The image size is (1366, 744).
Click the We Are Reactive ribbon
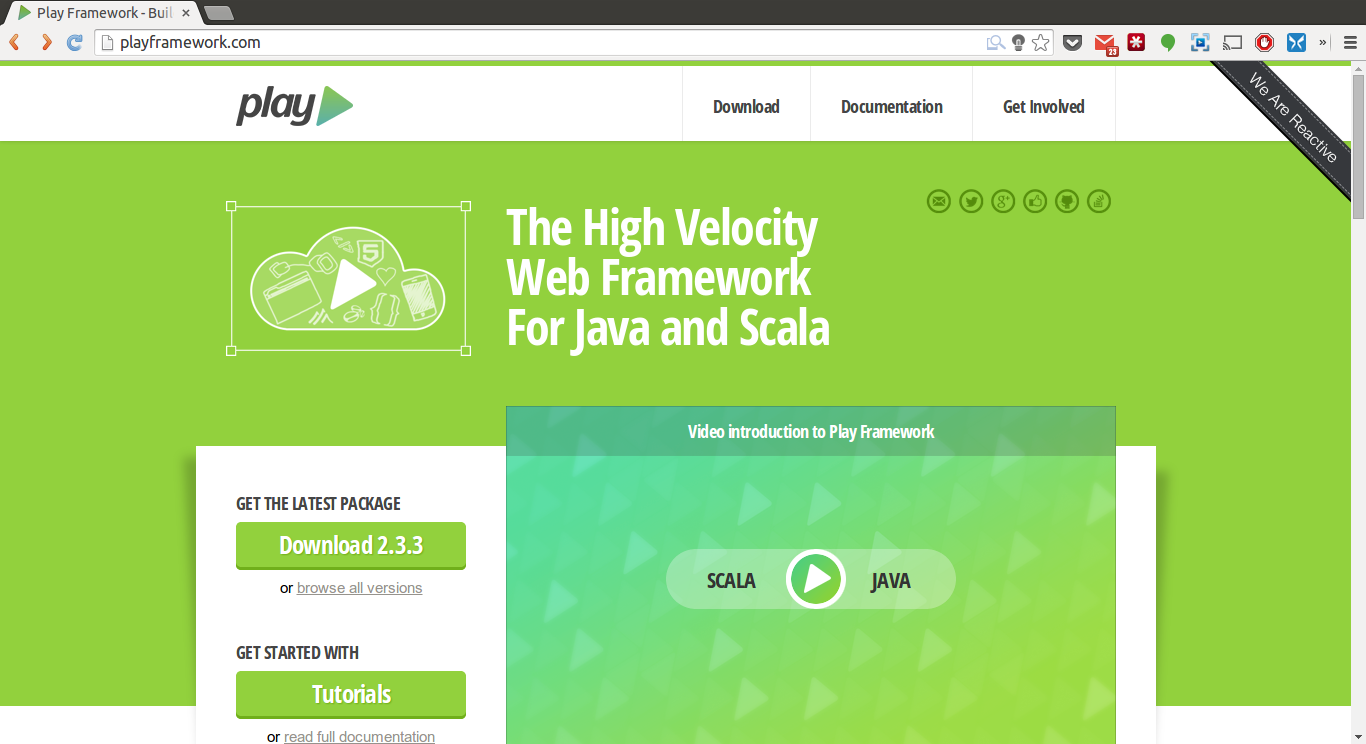(x=1292, y=118)
